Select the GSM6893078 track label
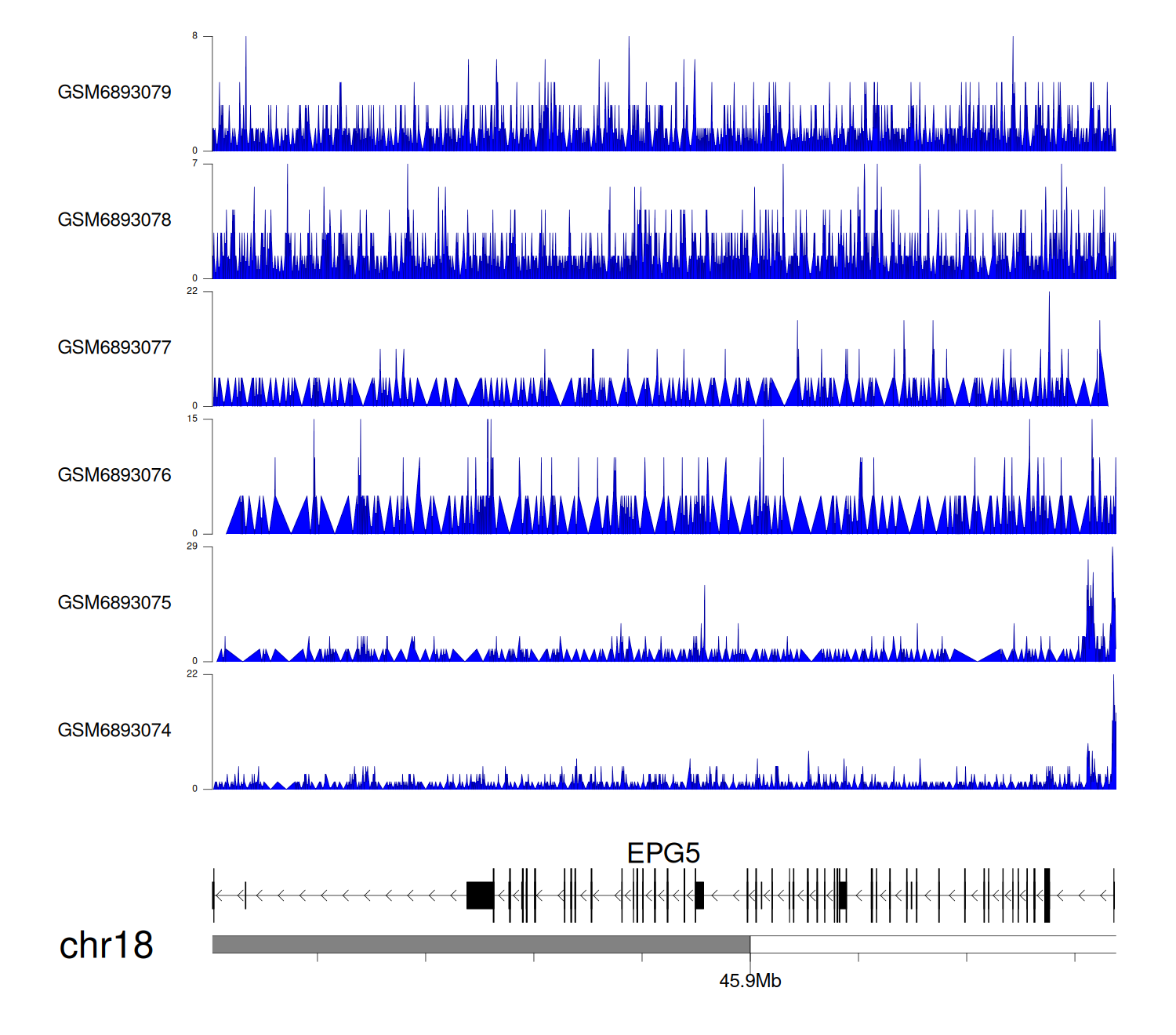 (114, 220)
